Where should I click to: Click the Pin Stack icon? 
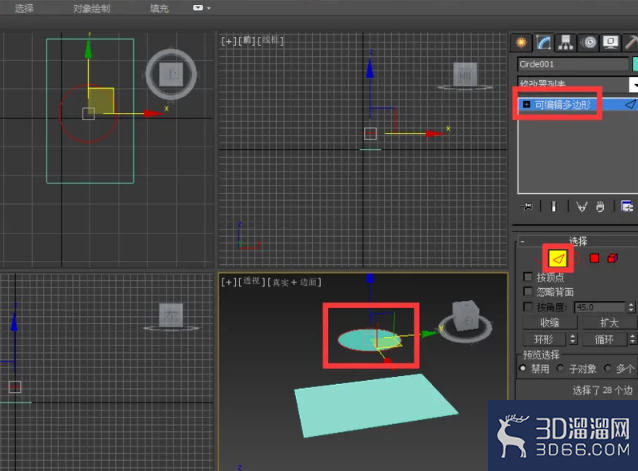coord(526,207)
